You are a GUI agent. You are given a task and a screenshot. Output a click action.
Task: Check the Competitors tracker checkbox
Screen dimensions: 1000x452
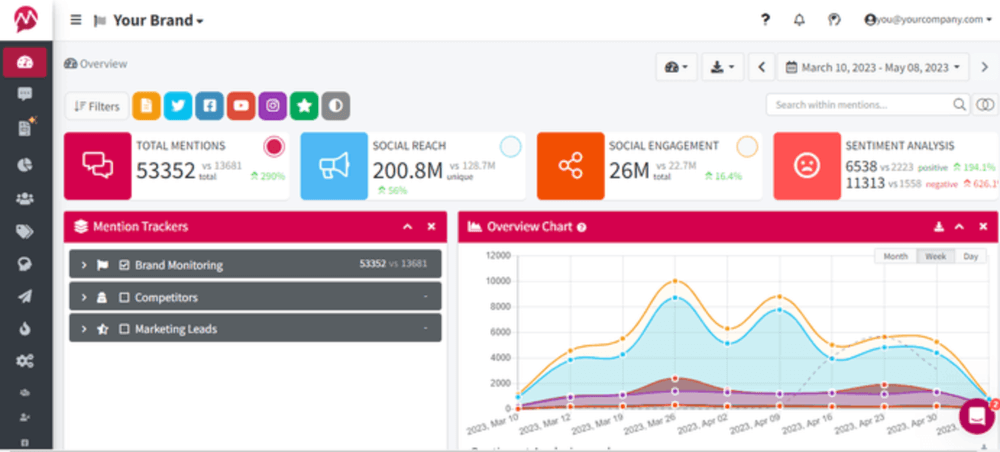(125, 298)
